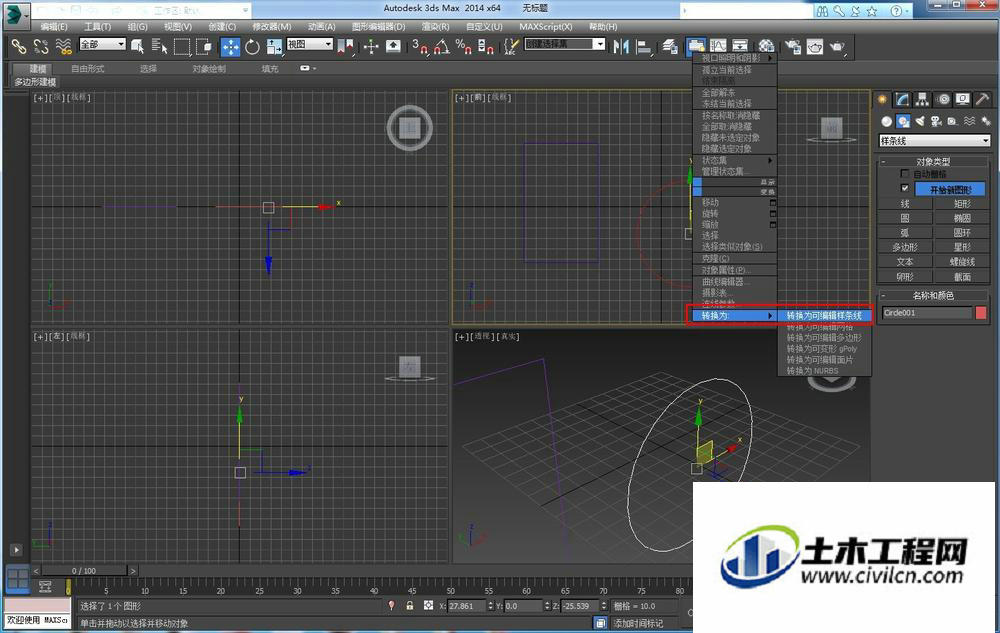Click the 线 shape button
Viewport: 1000px width, 633px height.
coord(905,204)
